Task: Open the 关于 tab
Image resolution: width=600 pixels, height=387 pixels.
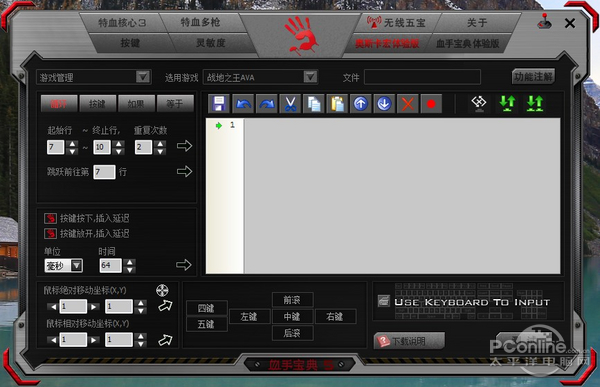Action: pyautogui.click(x=477, y=23)
